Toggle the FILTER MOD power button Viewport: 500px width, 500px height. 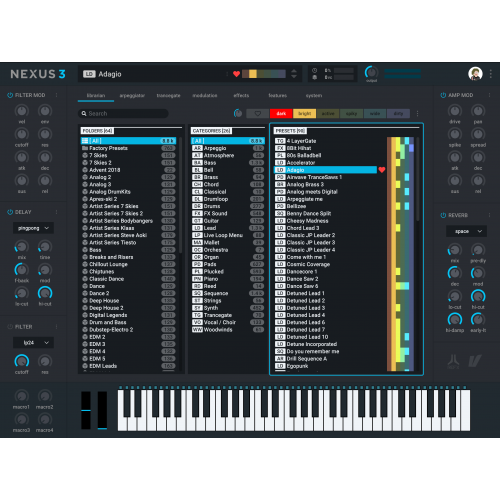click(x=10, y=95)
